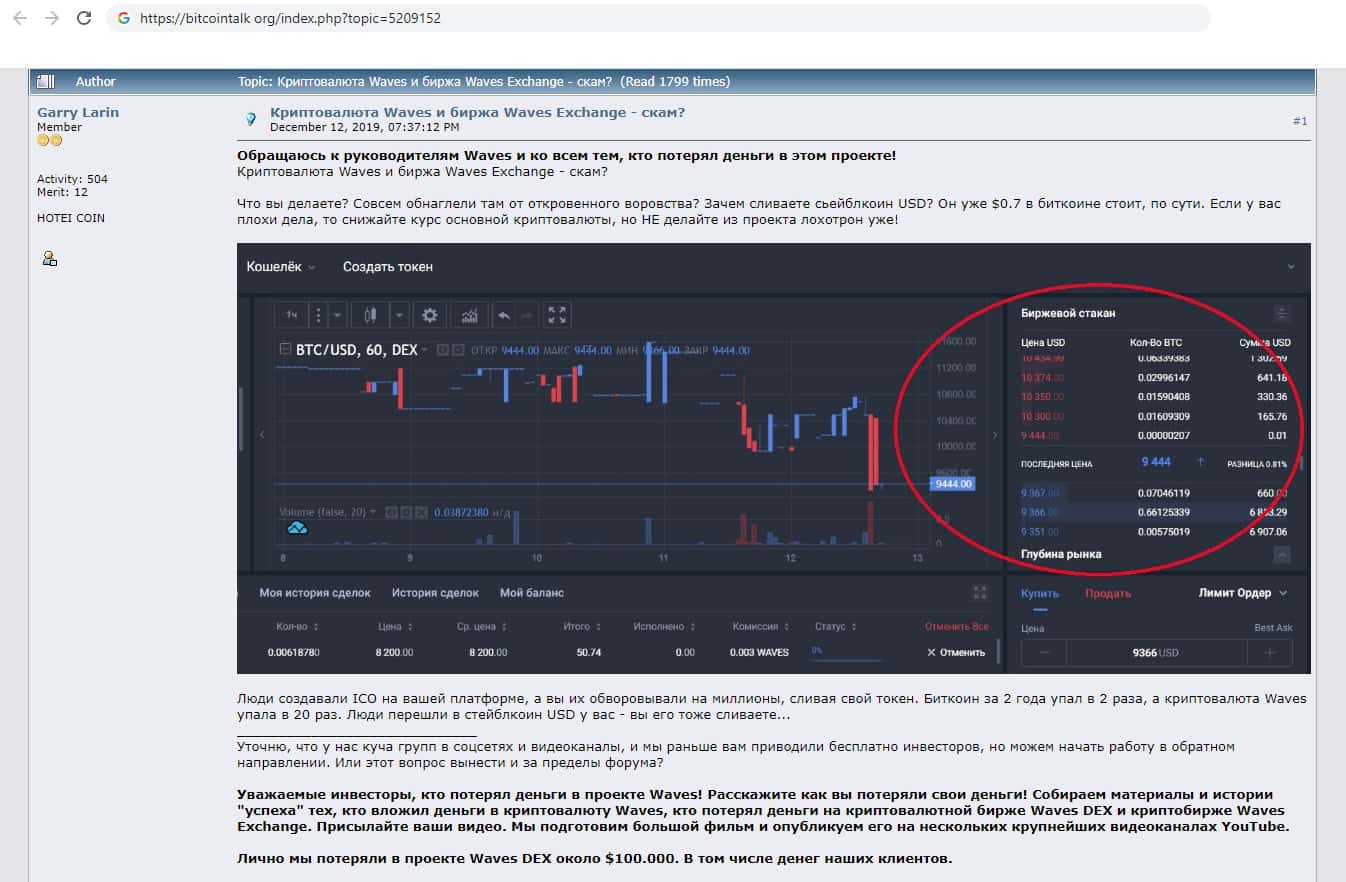1346x882 pixels.
Task: Click the chart undo arrow
Action: [504, 315]
